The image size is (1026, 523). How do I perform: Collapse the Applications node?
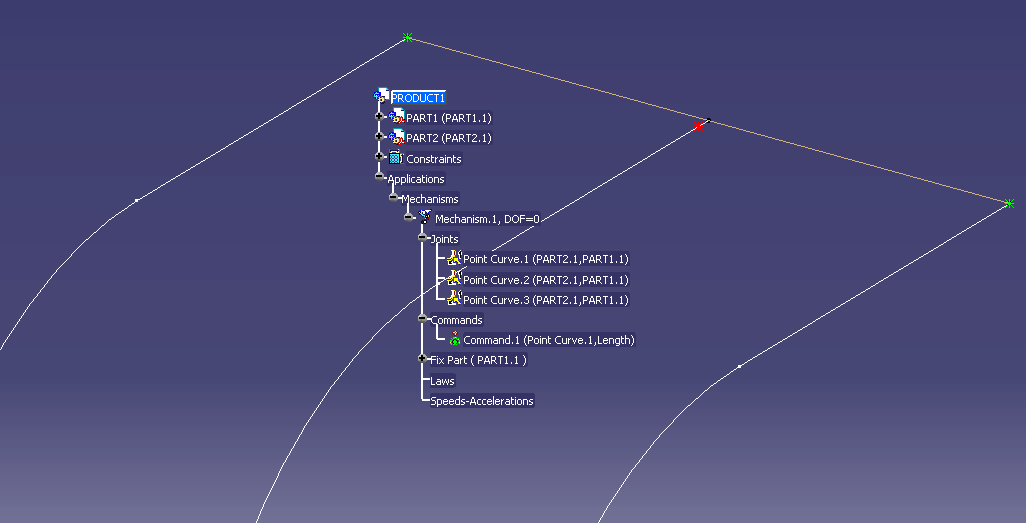click(379, 176)
